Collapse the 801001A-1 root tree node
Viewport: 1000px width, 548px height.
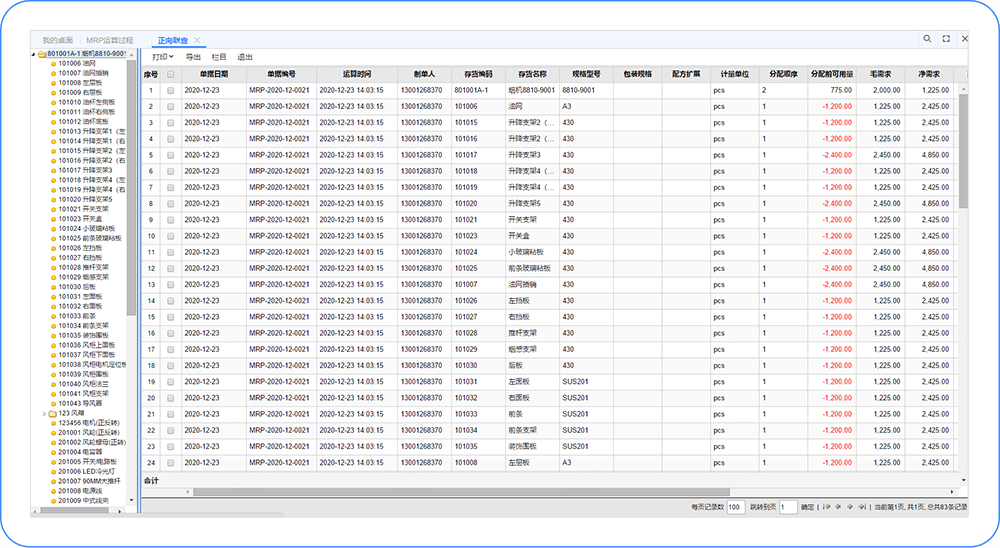33,54
